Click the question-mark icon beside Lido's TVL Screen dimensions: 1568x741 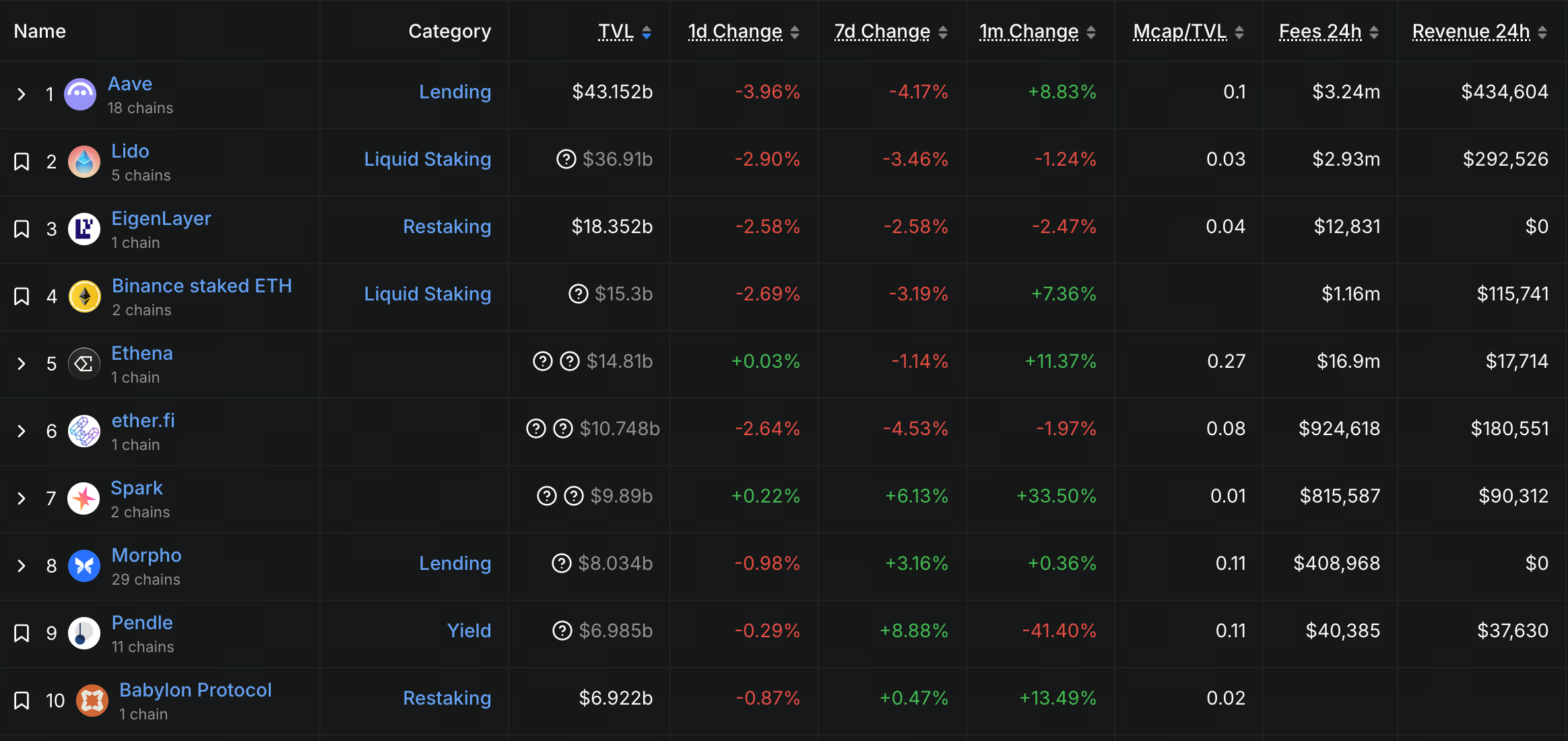(566, 160)
